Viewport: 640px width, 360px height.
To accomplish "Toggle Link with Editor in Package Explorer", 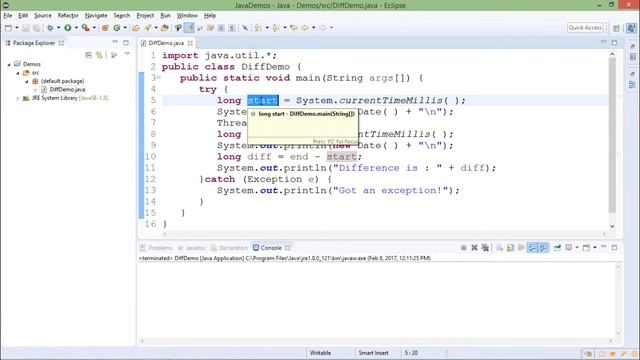I will tap(100, 55).
